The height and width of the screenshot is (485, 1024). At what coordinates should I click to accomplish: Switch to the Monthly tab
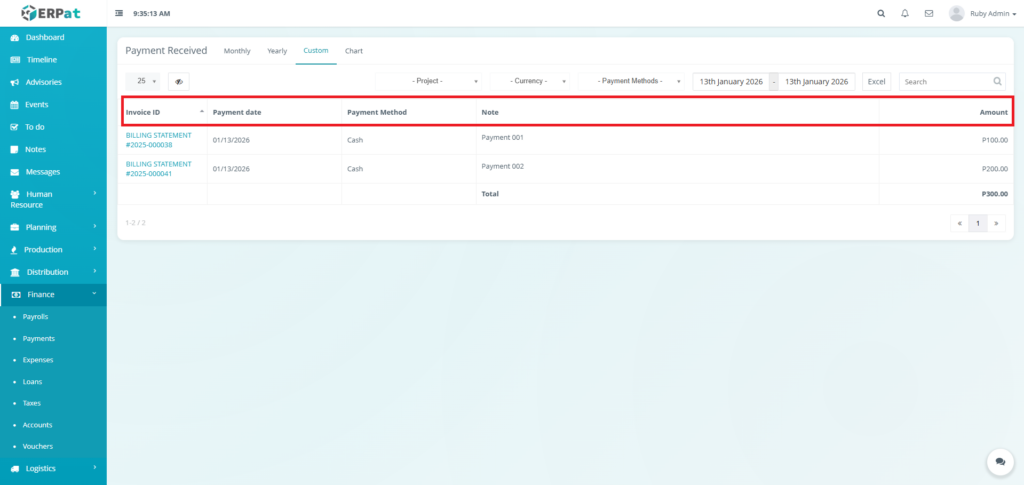click(x=237, y=51)
